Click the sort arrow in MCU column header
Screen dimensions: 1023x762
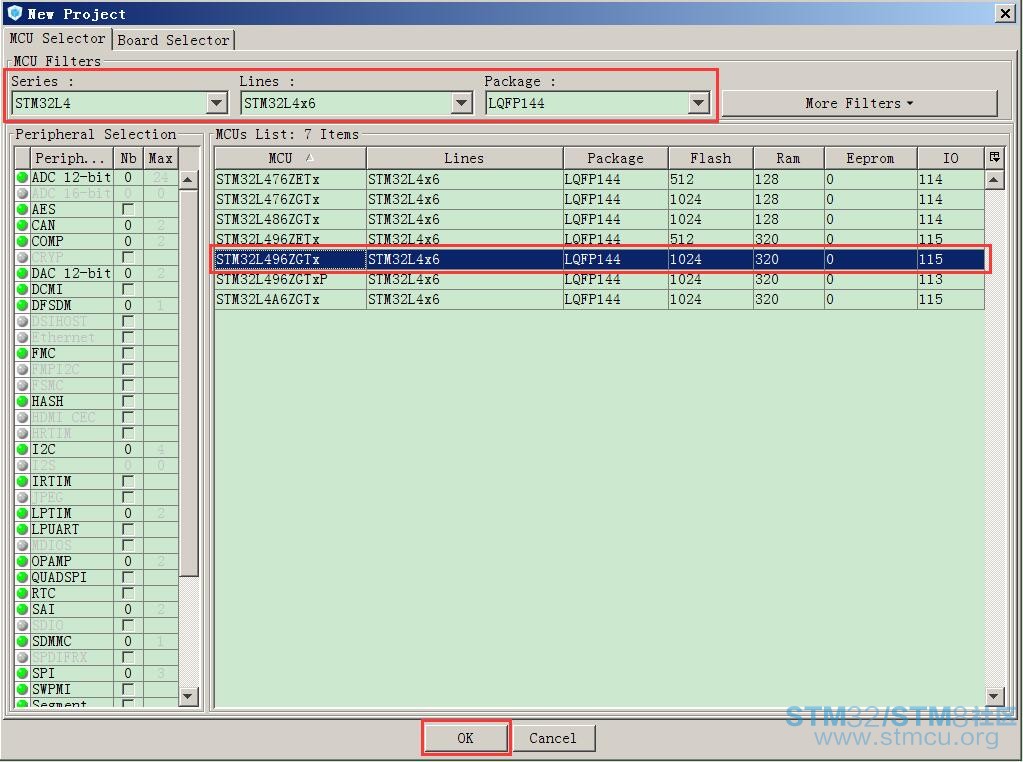coord(310,157)
